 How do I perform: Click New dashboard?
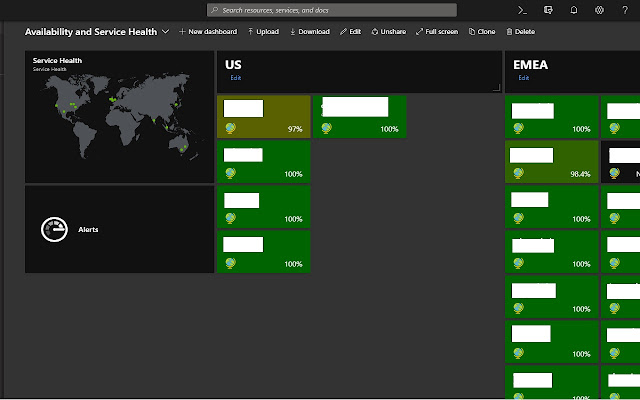208,32
